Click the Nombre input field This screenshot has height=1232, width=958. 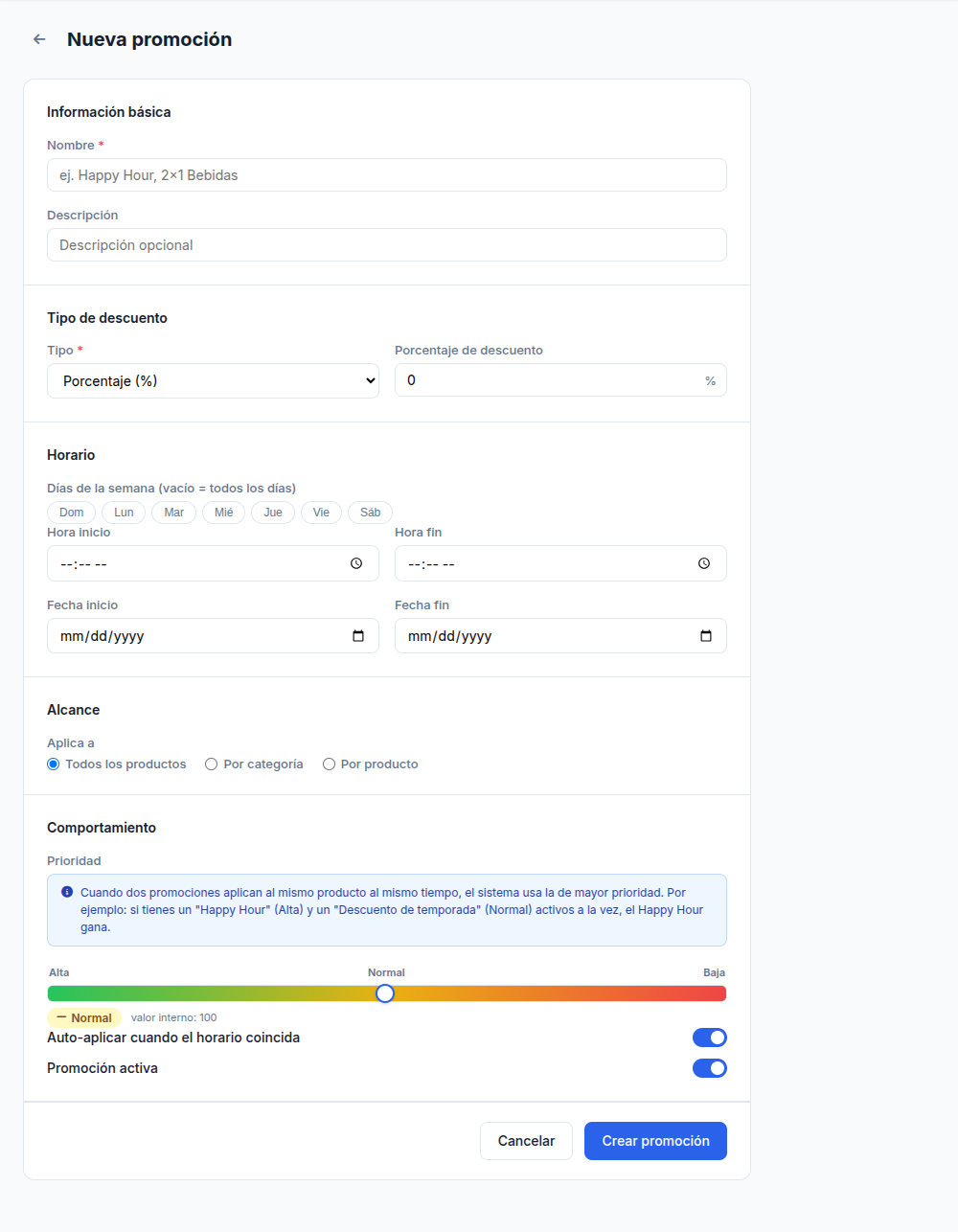click(x=387, y=175)
